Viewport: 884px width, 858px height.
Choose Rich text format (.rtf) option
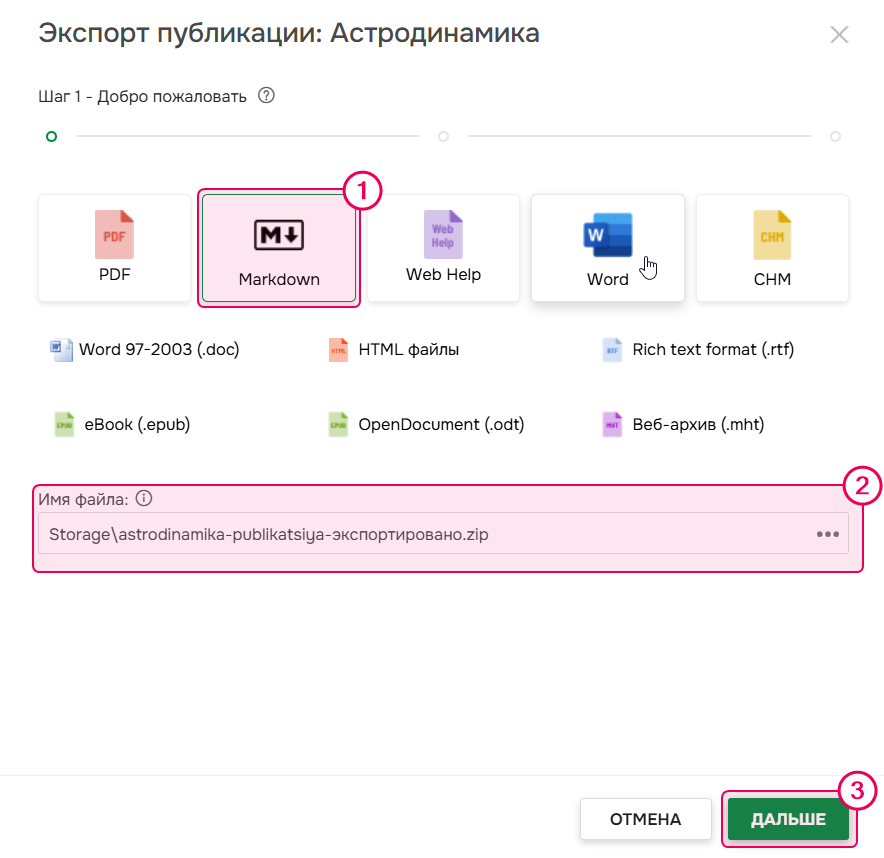click(699, 350)
